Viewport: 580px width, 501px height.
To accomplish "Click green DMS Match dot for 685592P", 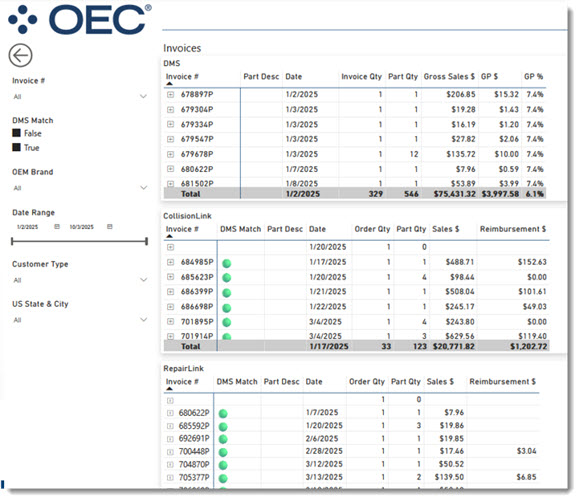I will coord(223,427).
